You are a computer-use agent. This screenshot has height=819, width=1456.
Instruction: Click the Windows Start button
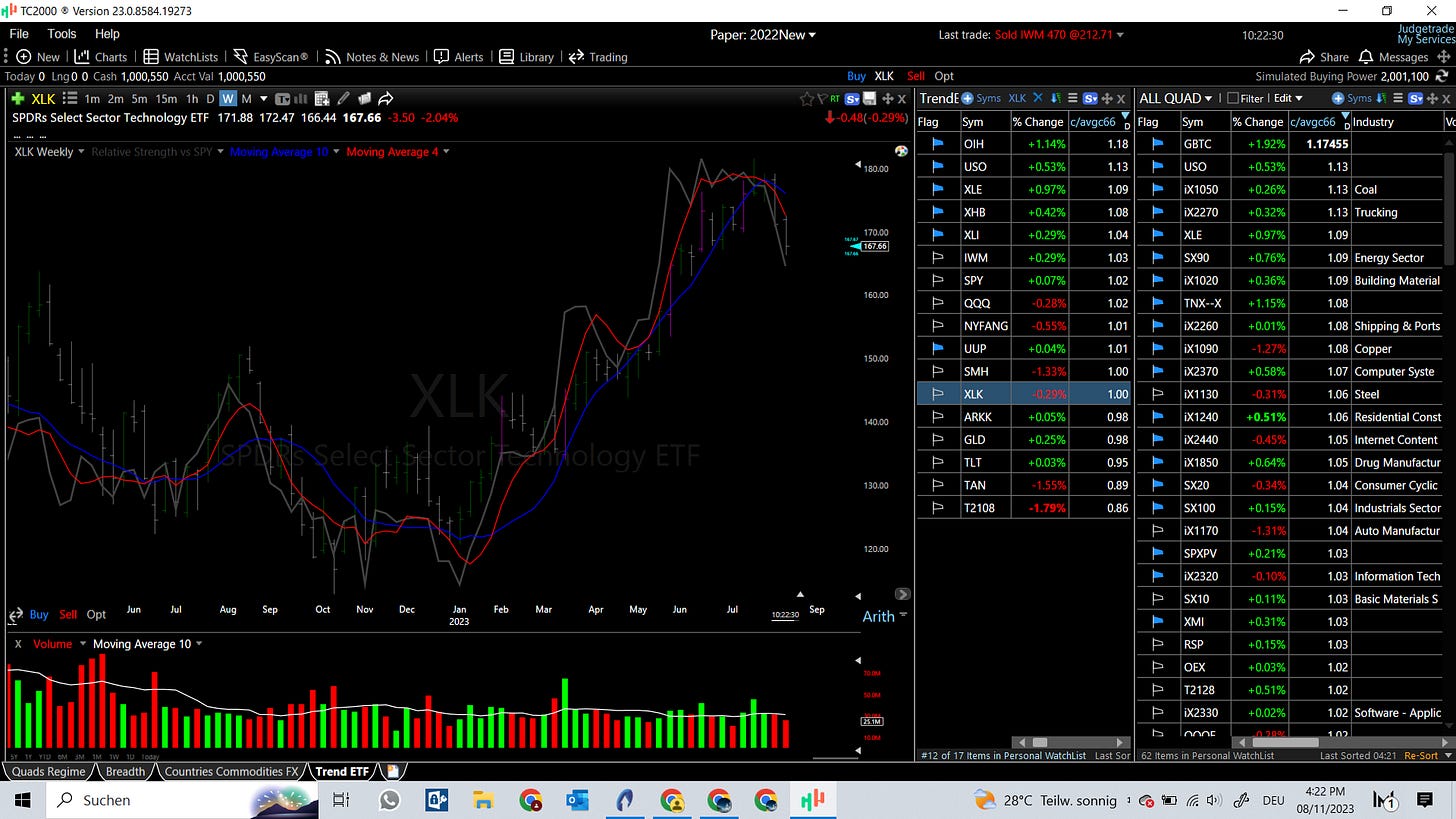[x=22, y=800]
